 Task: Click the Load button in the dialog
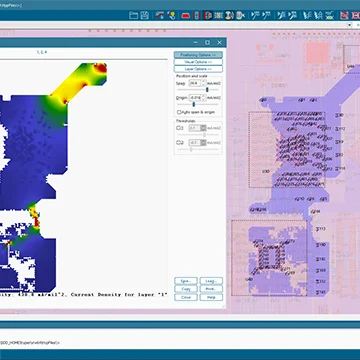tap(211, 281)
